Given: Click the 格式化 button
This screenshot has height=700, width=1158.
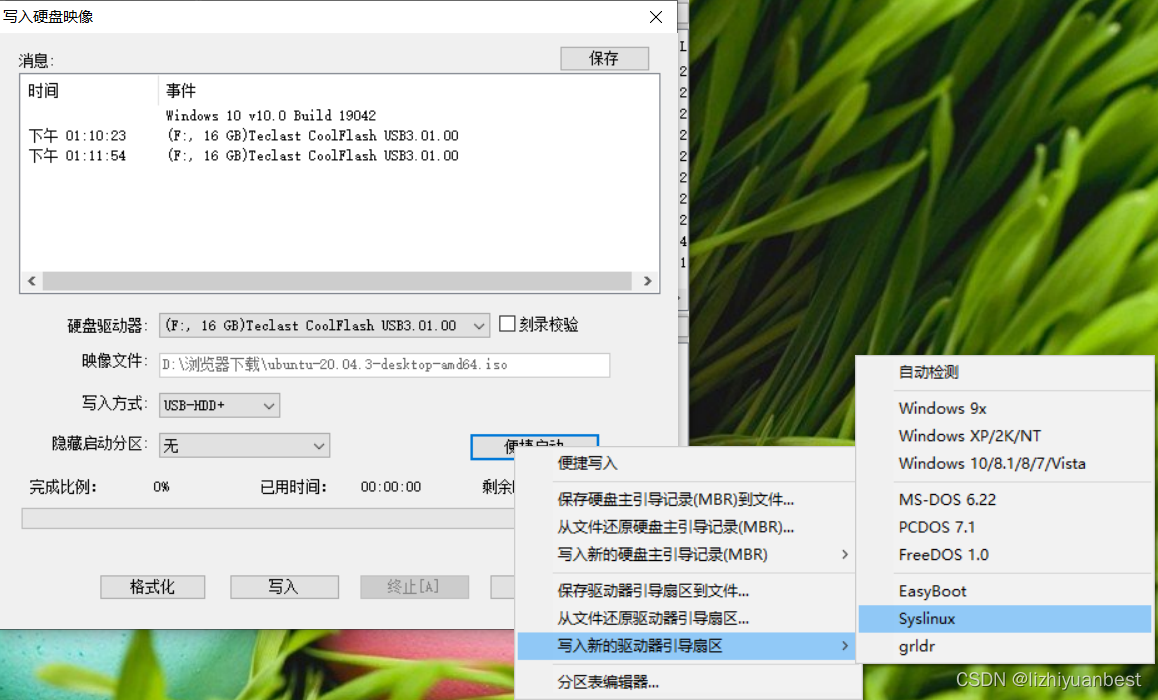Looking at the screenshot, I should [x=153, y=587].
